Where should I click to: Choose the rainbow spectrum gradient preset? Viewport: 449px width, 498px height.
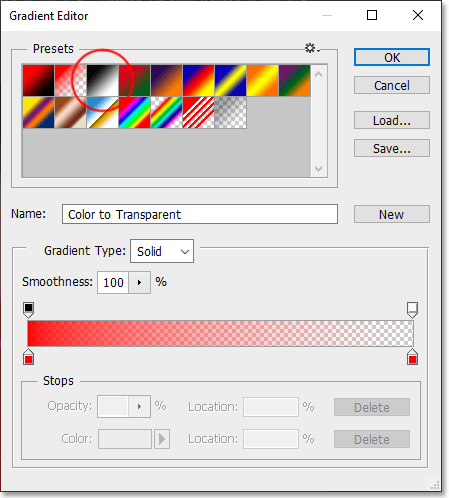(134, 112)
